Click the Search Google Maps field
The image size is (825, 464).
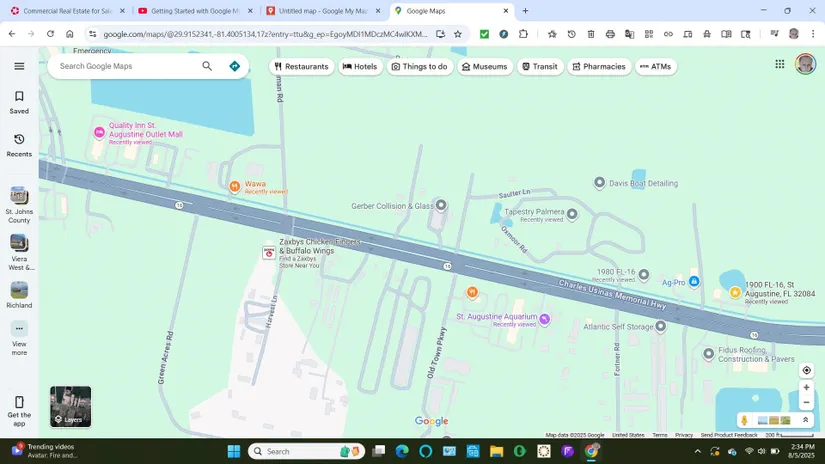point(125,66)
